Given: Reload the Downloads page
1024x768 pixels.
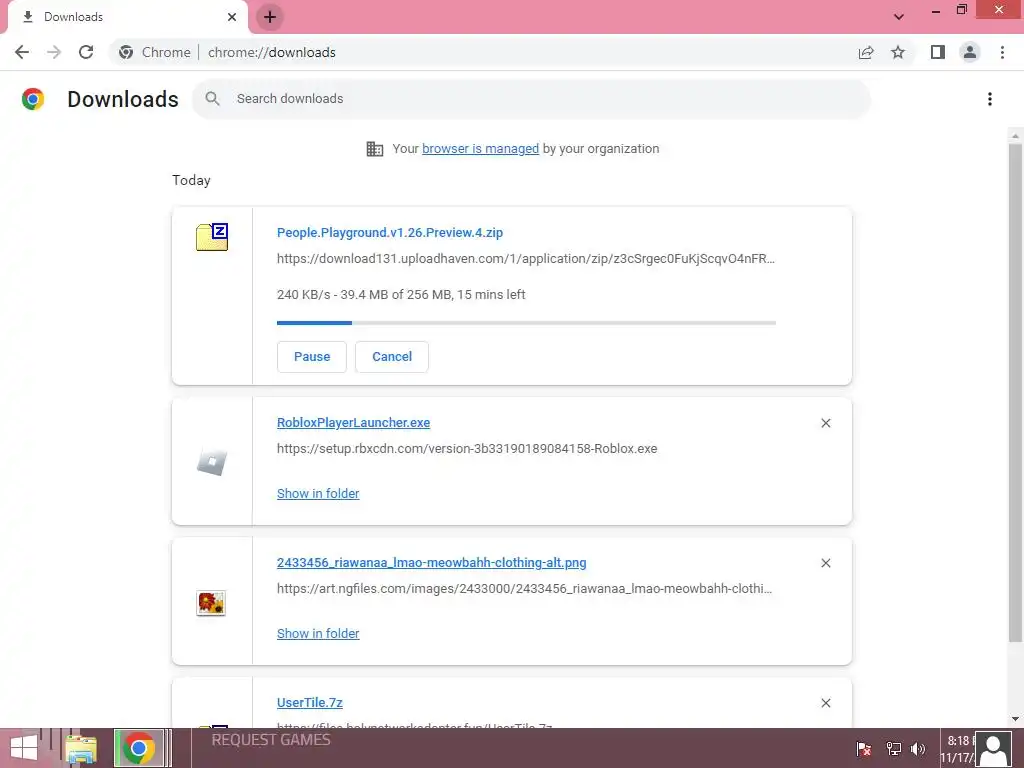Looking at the screenshot, I should (x=86, y=52).
